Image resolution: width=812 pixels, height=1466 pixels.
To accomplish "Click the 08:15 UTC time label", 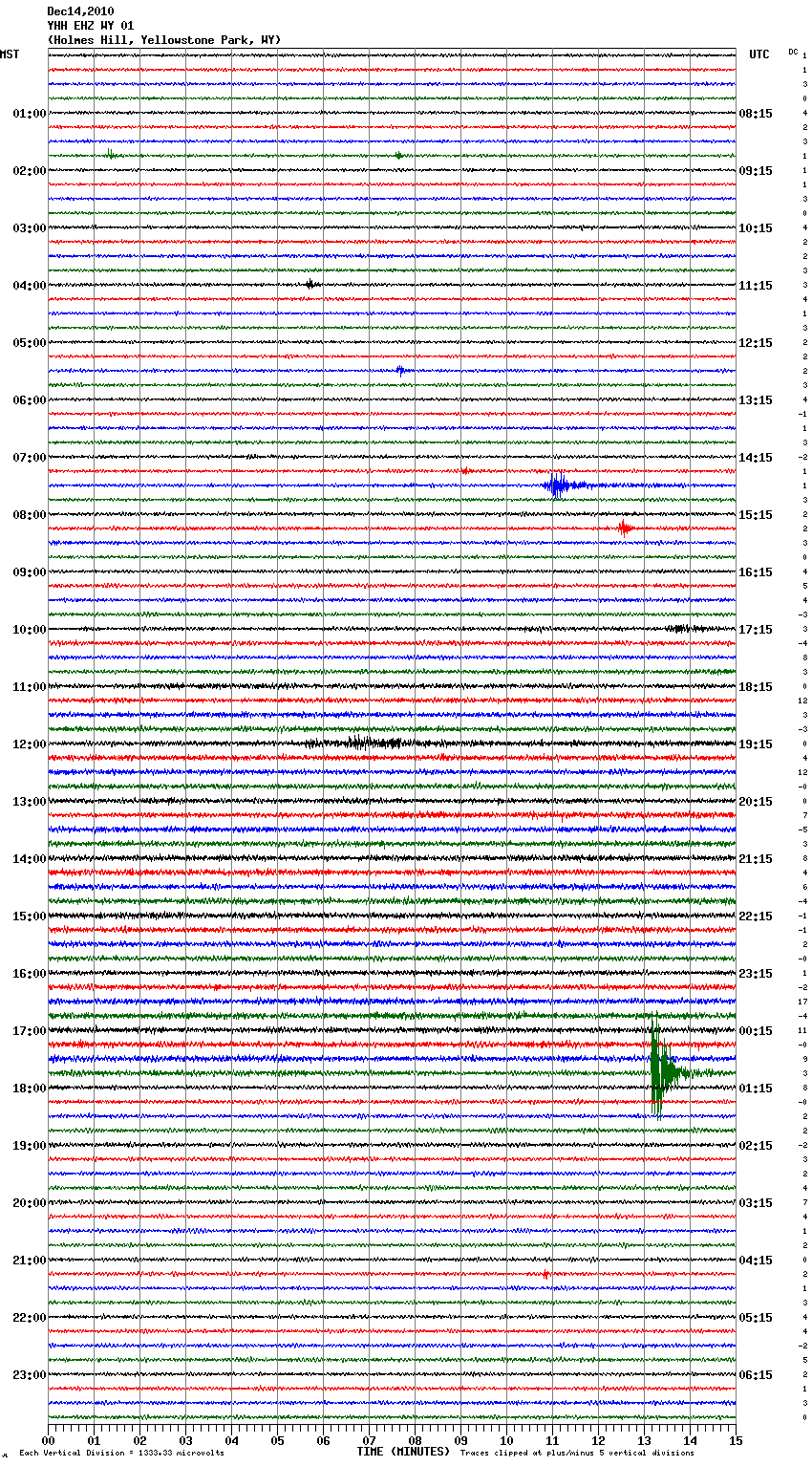I will (756, 114).
